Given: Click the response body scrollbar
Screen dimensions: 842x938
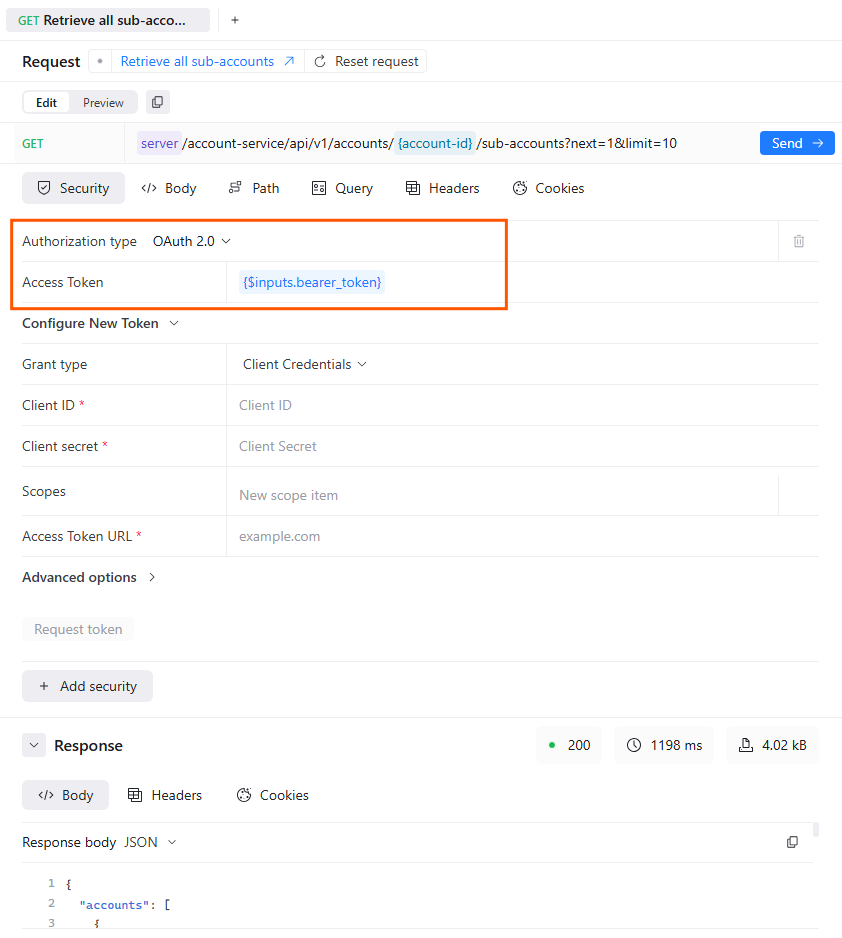Looking at the screenshot, I should (816, 829).
